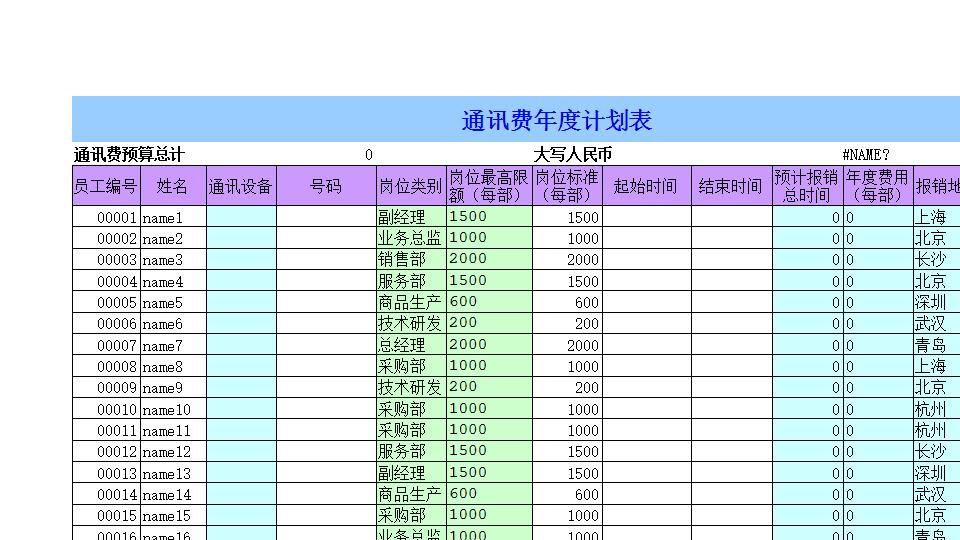Select 副经理 in the name13 row
Image resolution: width=960 pixels, height=540 pixels.
pyautogui.click(x=411, y=473)
